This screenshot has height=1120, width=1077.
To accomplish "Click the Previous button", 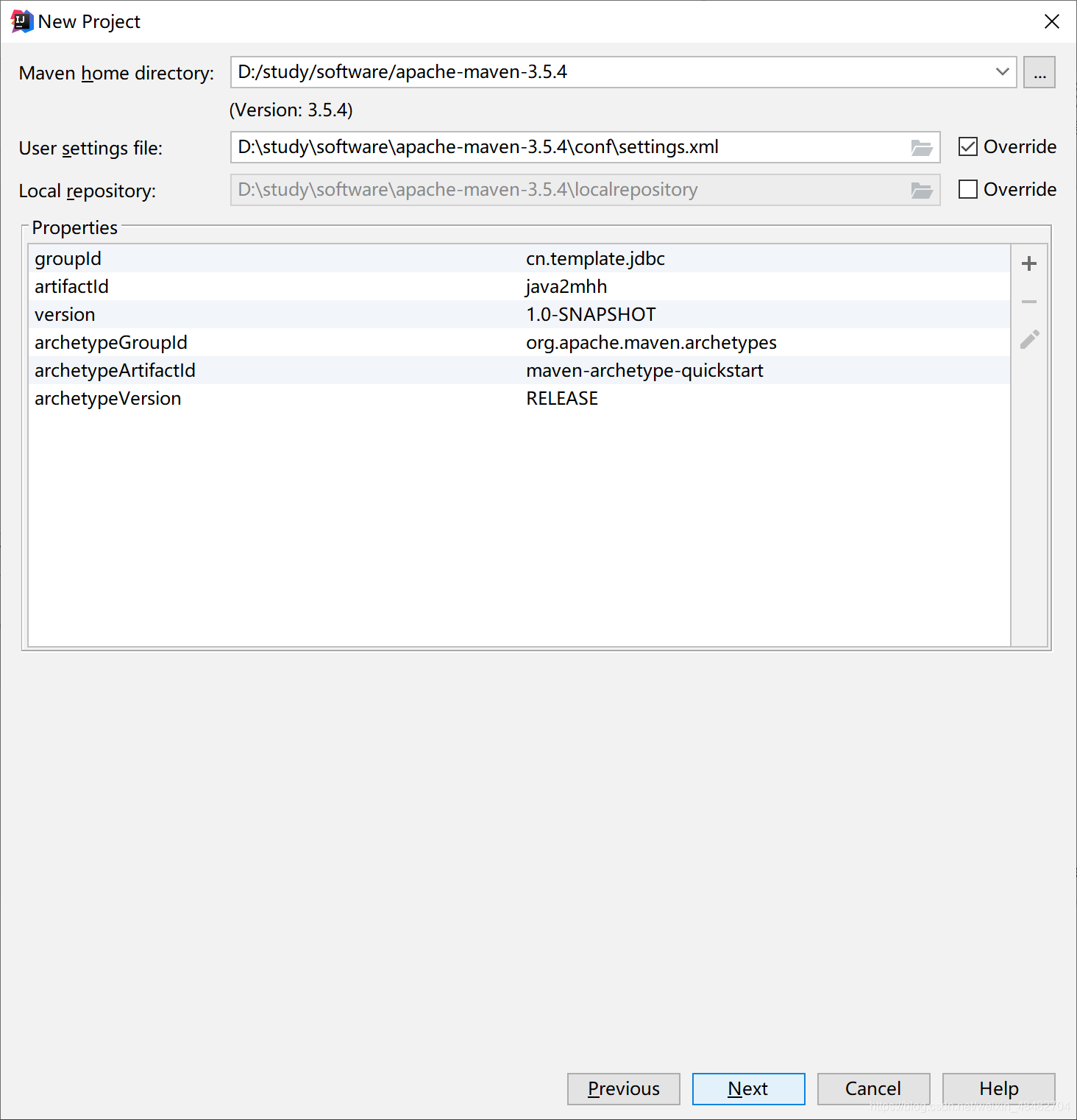I will 624,1089.
